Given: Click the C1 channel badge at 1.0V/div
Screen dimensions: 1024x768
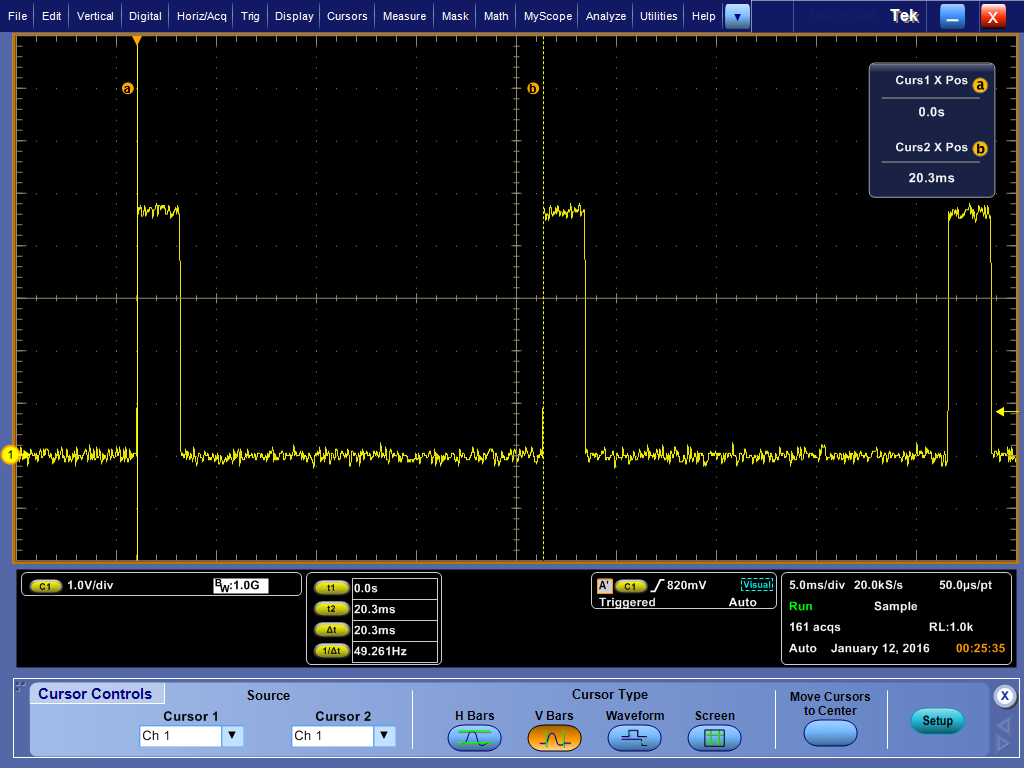Looking at the screenshot, I should pos(46,586).
